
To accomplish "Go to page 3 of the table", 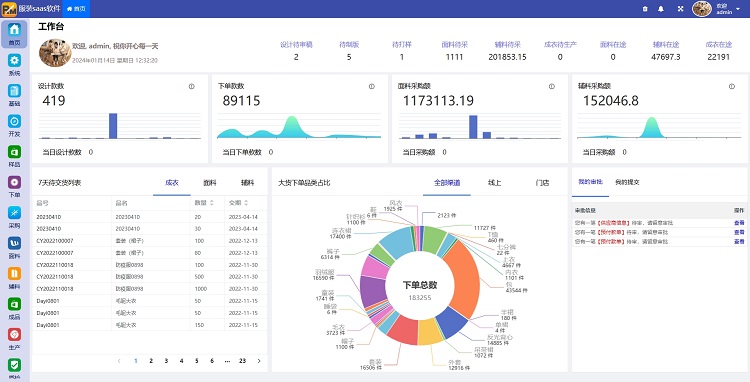I will [x=166, y=361].
